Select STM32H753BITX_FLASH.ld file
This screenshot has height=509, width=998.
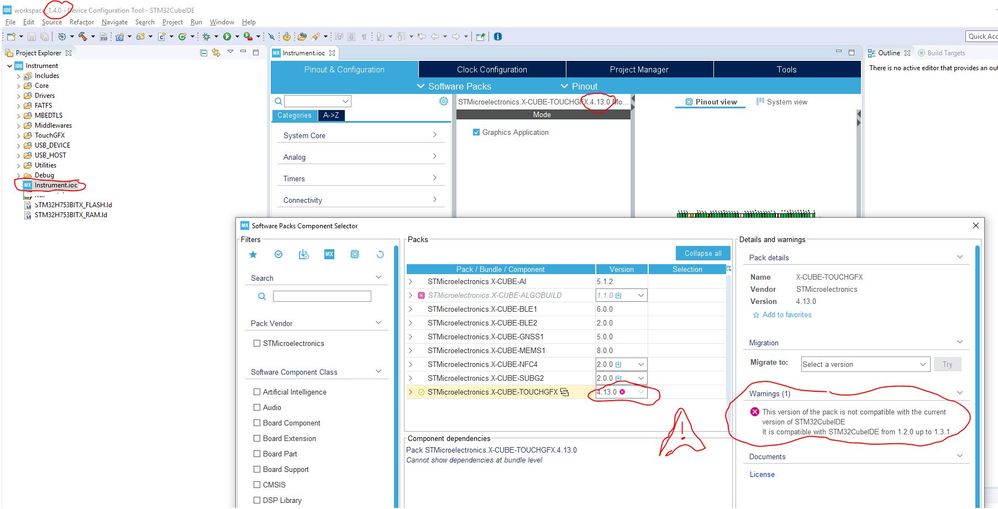(73, 205)
